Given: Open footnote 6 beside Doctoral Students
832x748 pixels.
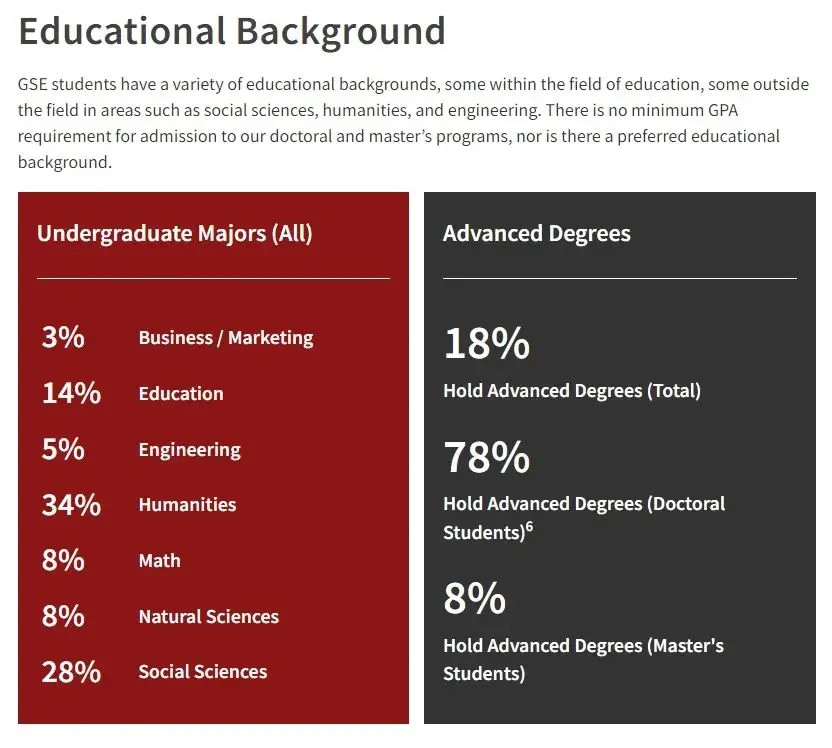Looking at the screenshot, I should coord(529,527).
